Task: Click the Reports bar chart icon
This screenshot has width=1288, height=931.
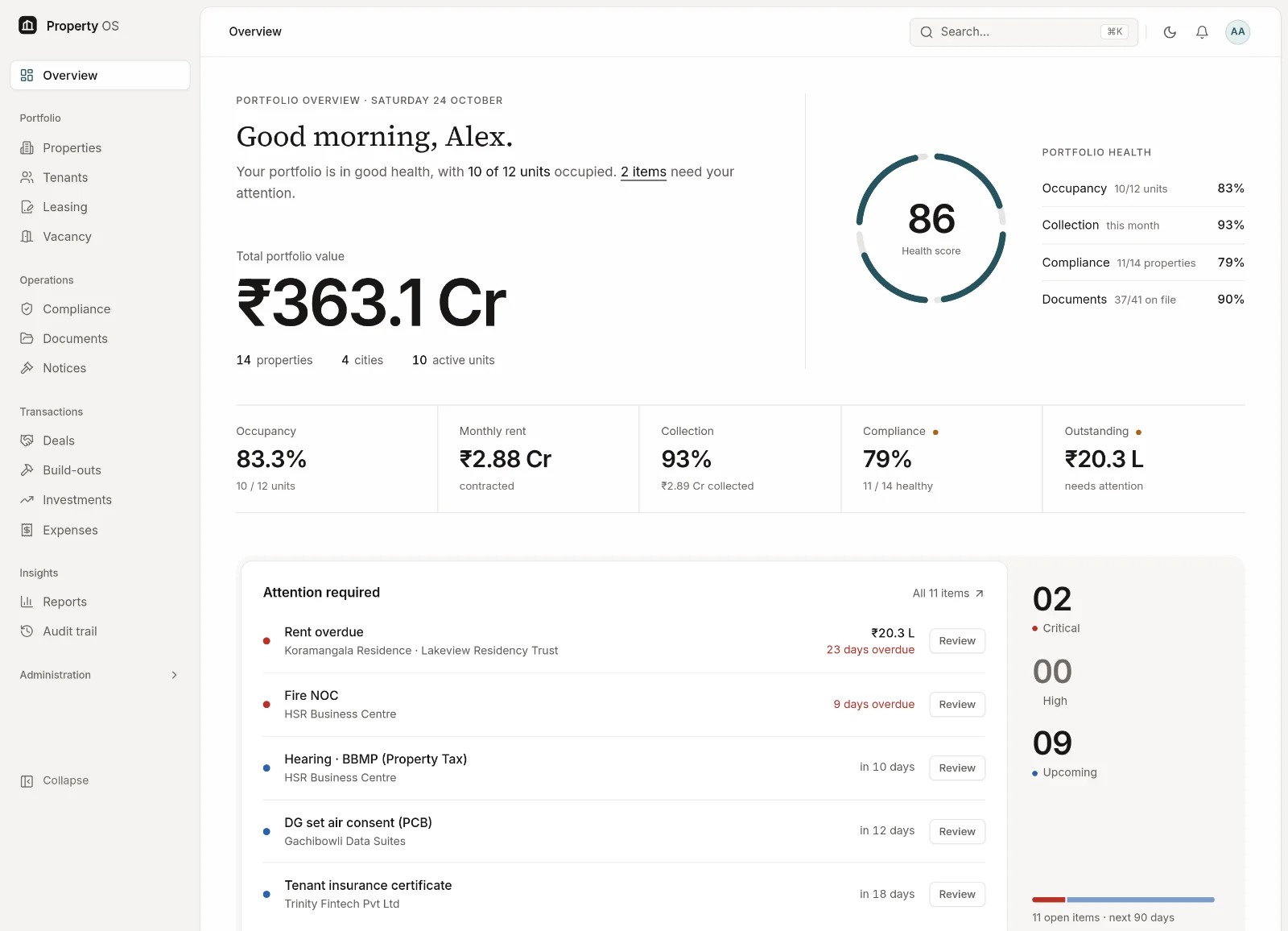Action: tap(27, 602)
